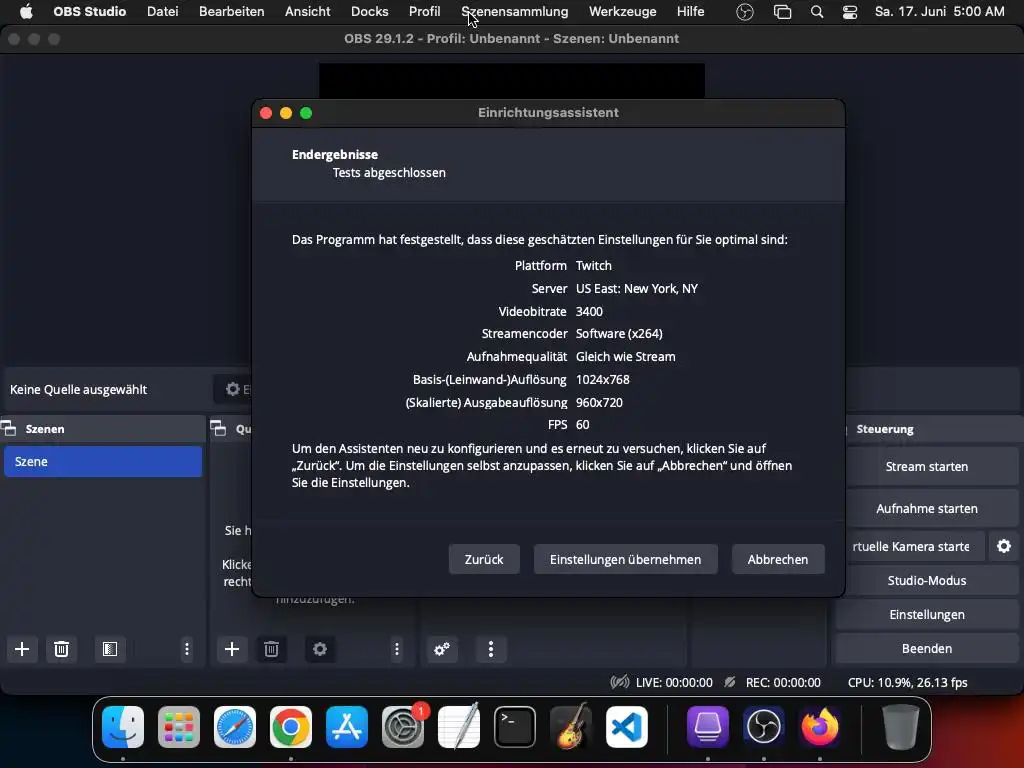Remove source using Quellen trash icon
The height and width of the screenshot is (768, 1024).
pos(271,649)
